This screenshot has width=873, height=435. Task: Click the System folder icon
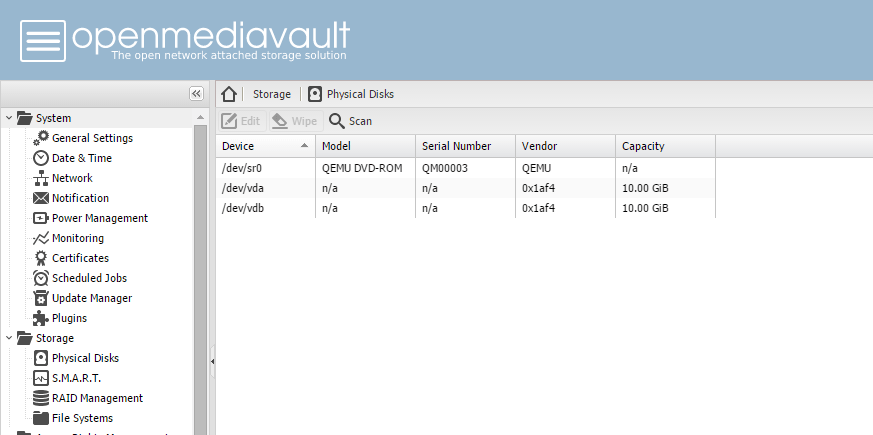pos(24,118)
